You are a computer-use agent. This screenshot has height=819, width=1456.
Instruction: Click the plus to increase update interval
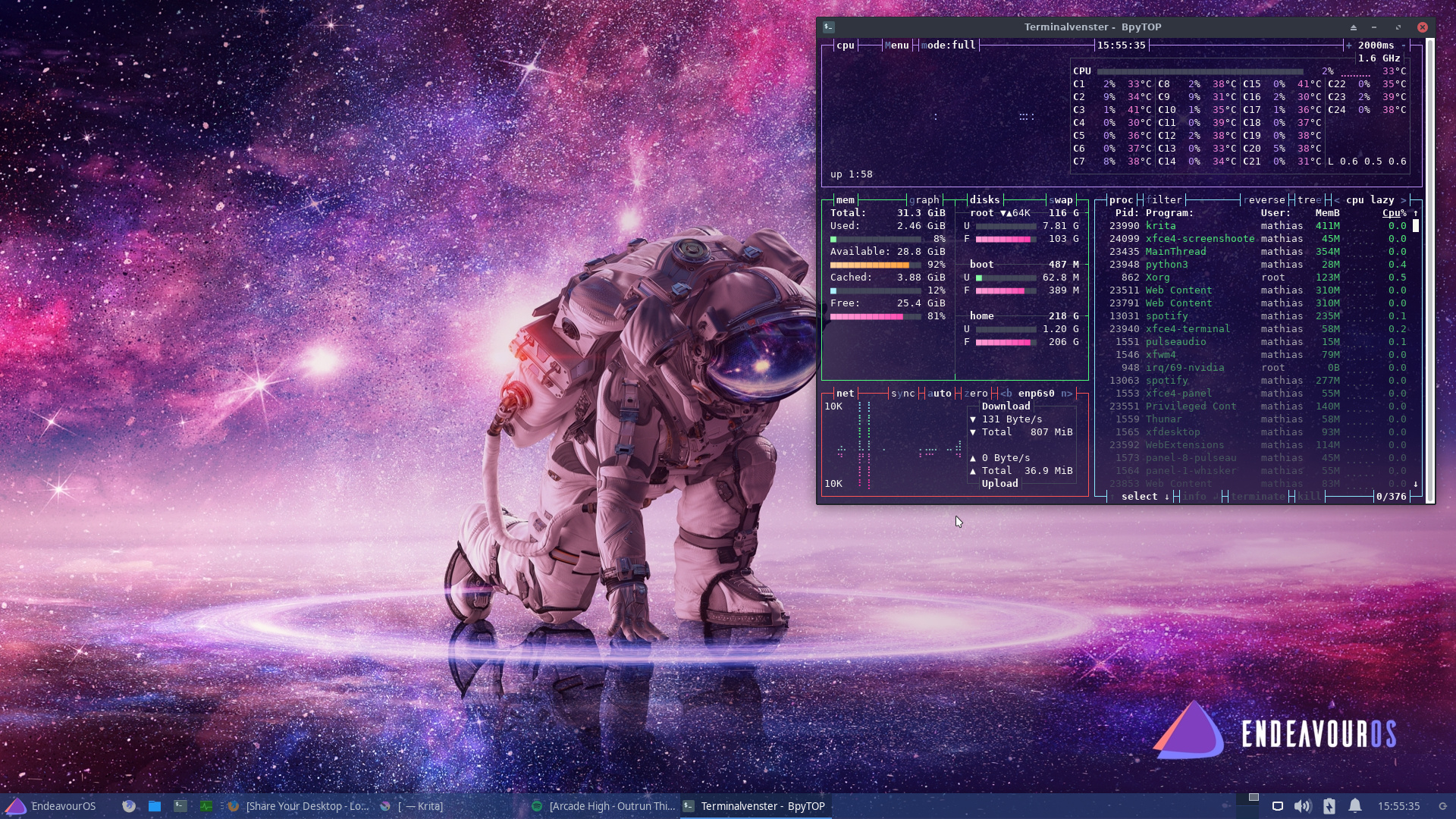[1348, 45]
